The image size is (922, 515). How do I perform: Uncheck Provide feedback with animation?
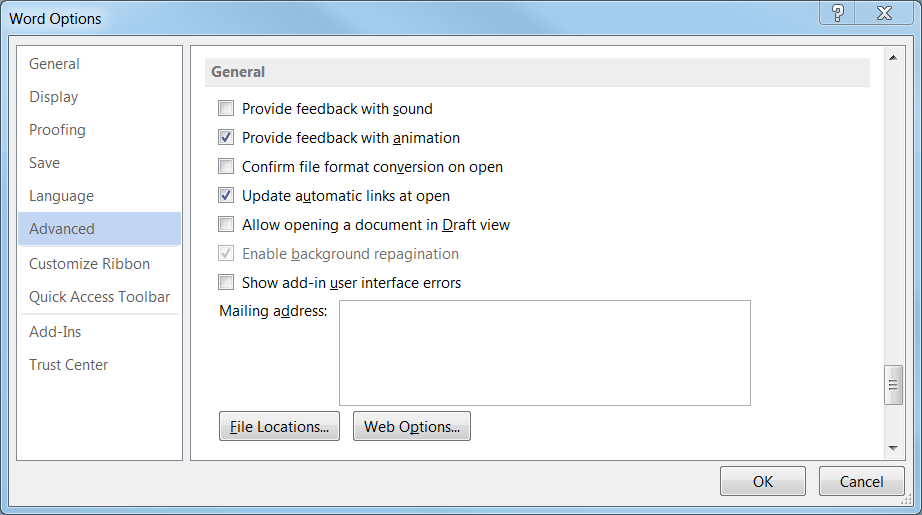(226, 137)
